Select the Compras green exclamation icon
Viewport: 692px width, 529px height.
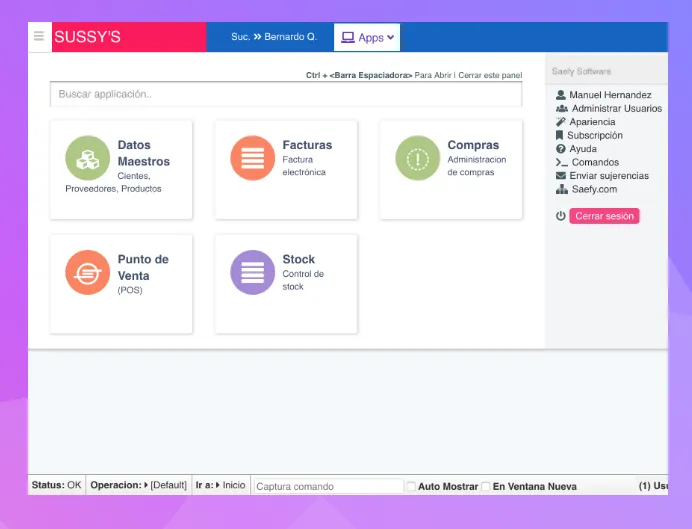[x=417, y=158]
